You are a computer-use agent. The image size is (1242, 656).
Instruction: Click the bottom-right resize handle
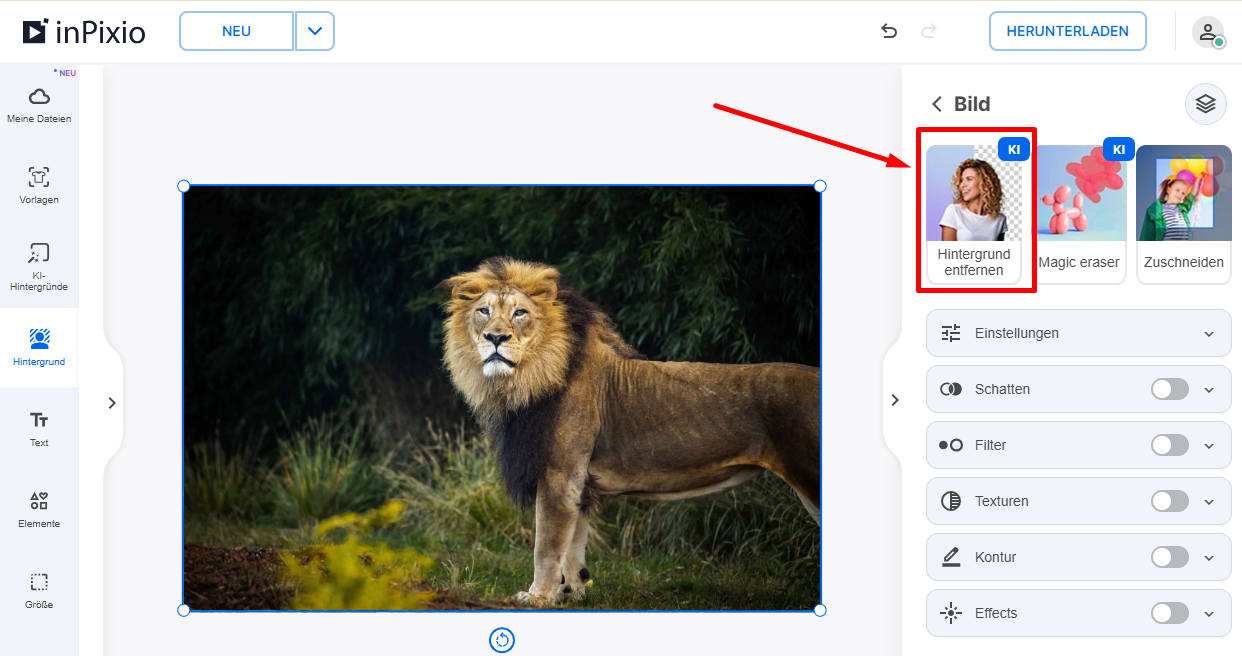pos(820,610)
